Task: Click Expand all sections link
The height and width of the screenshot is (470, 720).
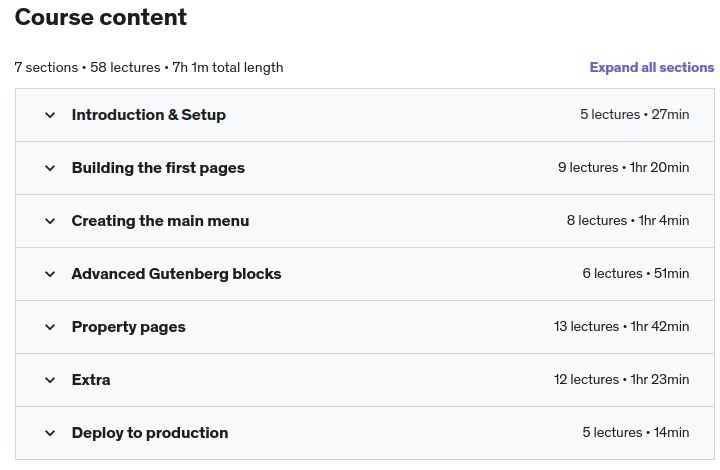Action: tap(651, 68)
